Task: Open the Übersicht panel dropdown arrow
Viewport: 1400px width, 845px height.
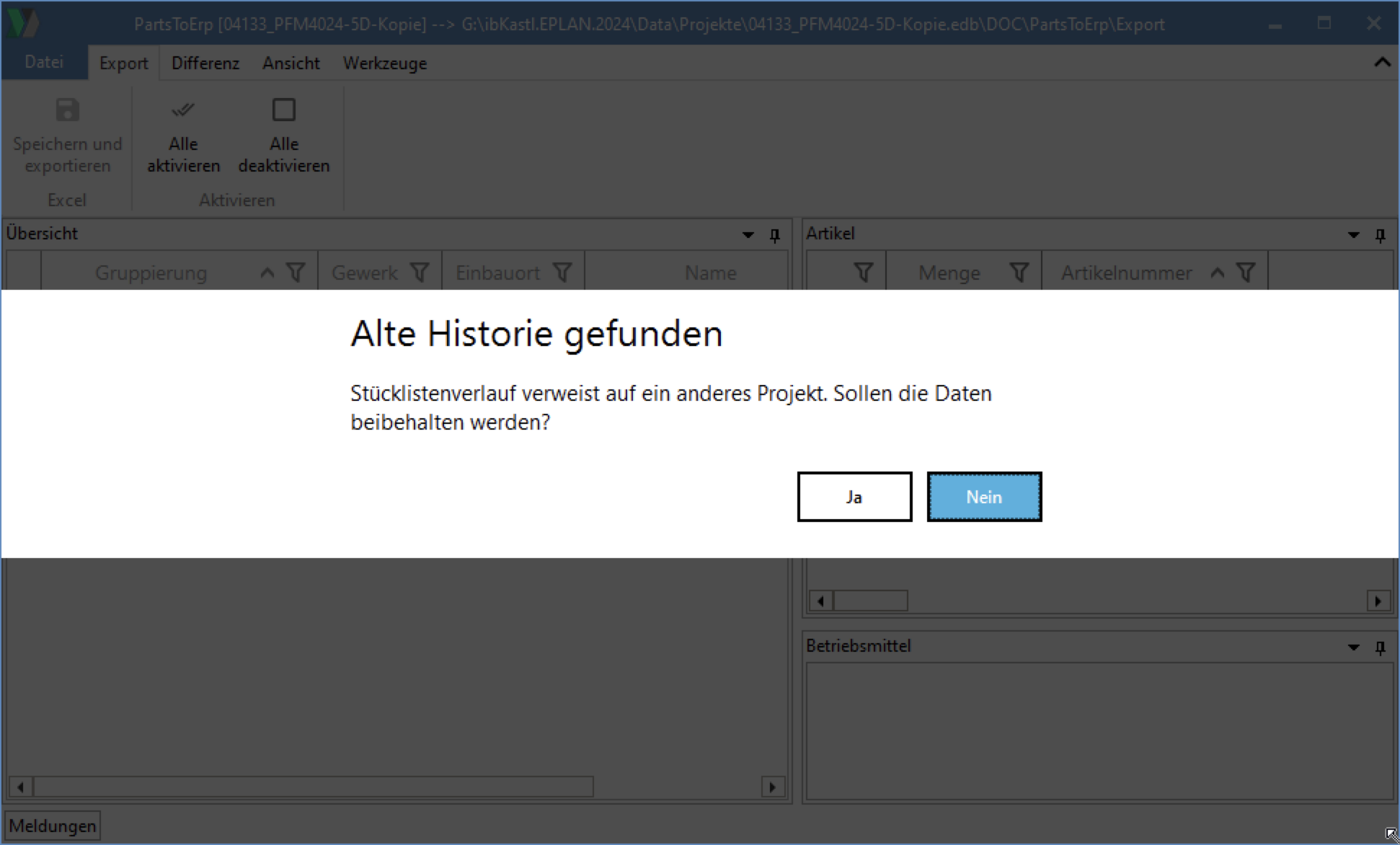Action: click(x=748, y=235)
